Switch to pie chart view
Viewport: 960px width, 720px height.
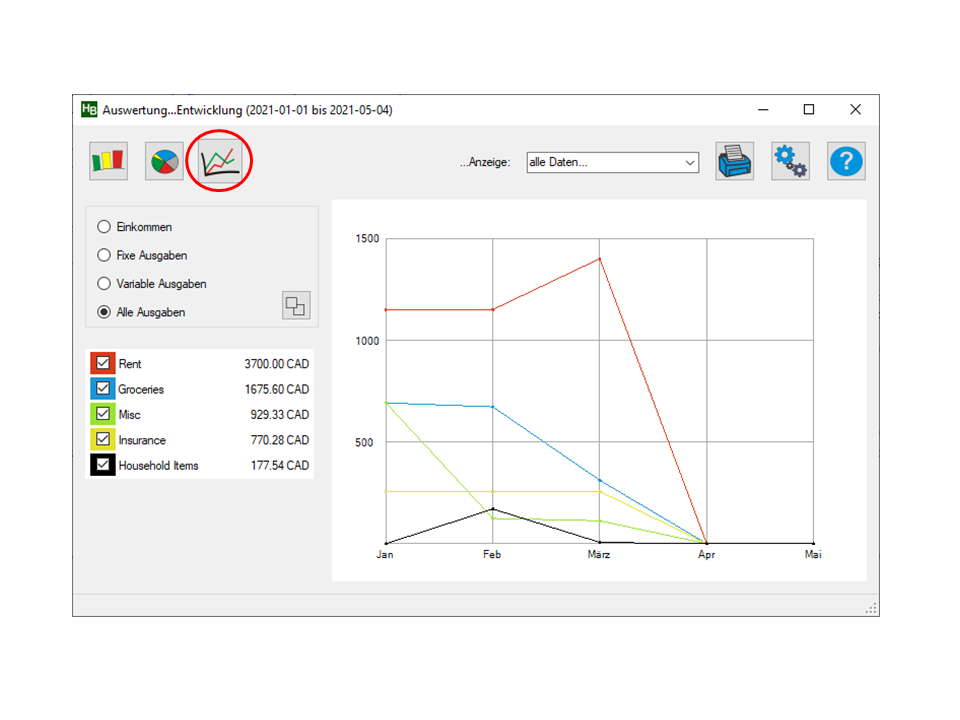tap(164, 161)
